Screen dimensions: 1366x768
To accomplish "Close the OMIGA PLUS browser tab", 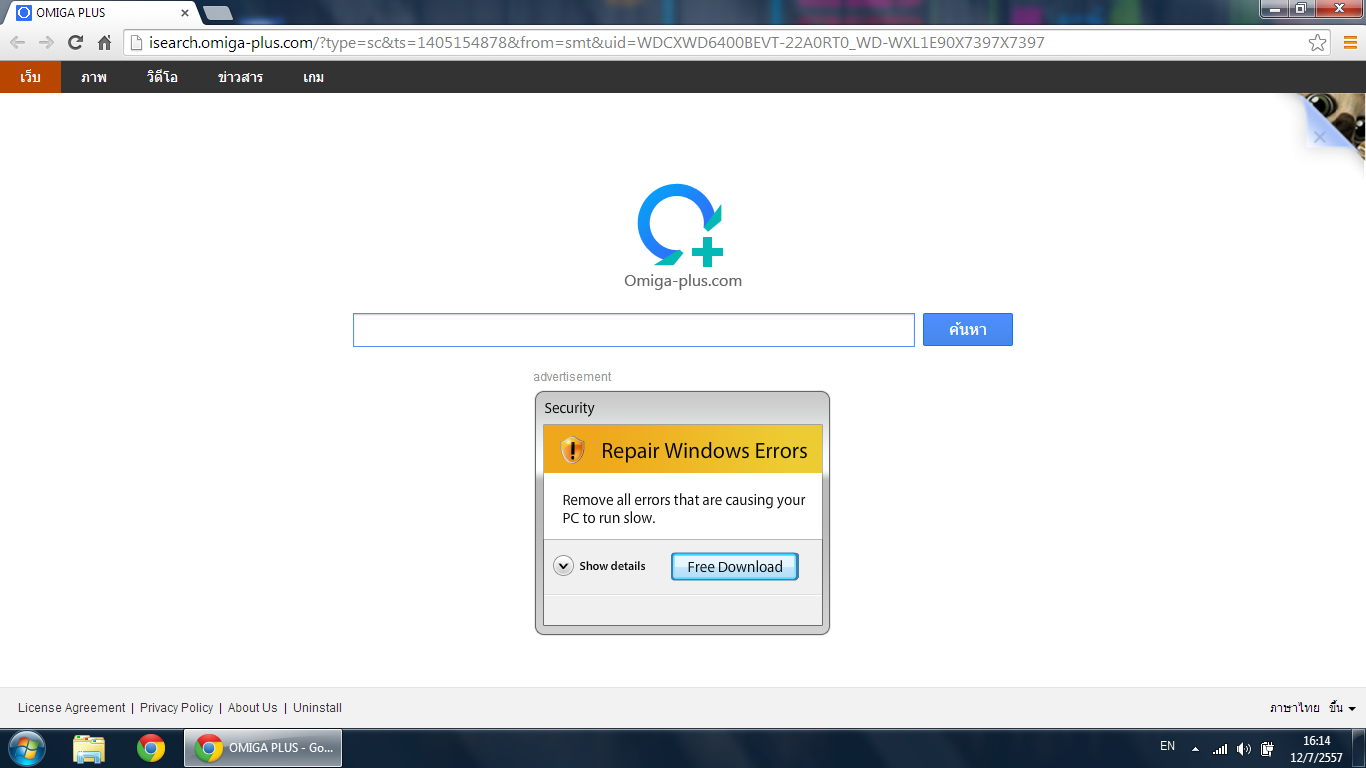I will [184, 13].
